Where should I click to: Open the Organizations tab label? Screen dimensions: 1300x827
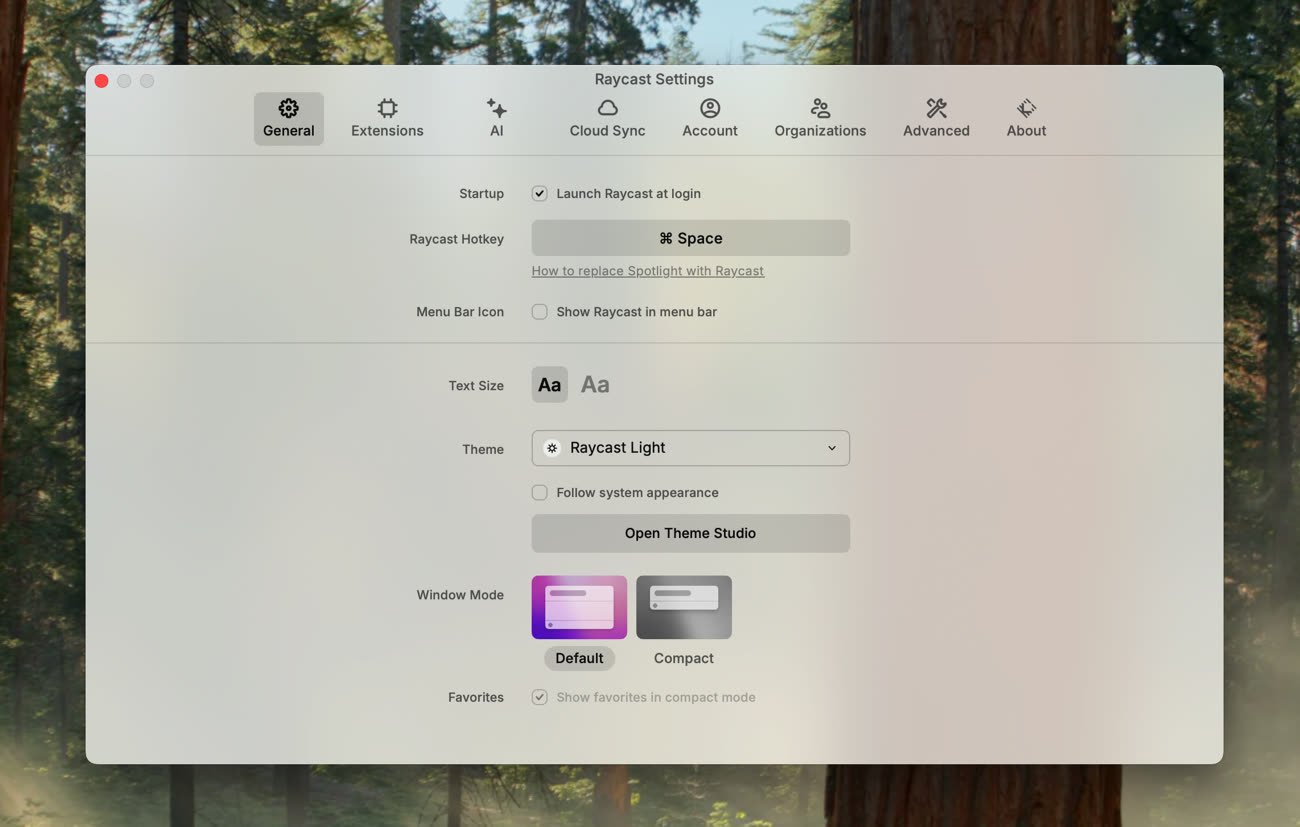820,131
